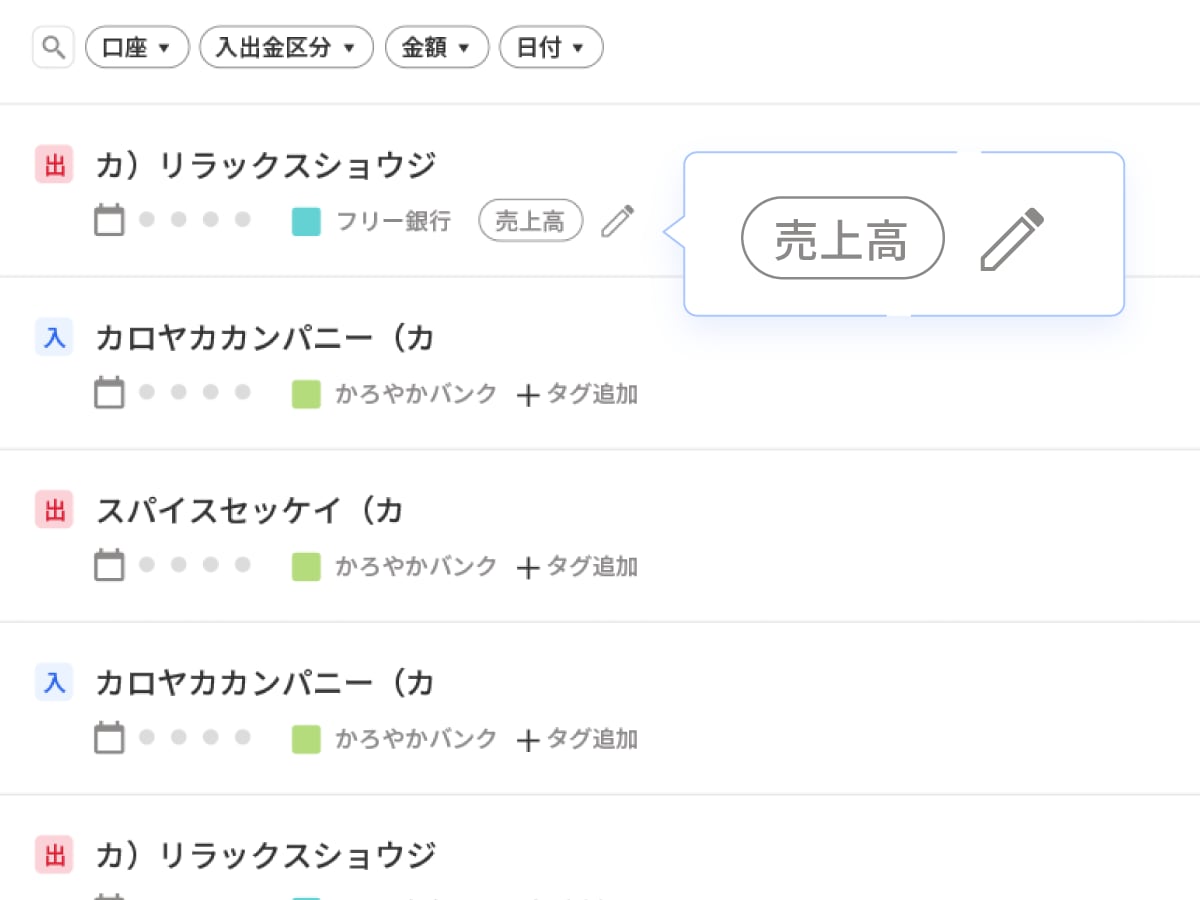
Task: Click calendar icon under スパイスセッケイ（カ
Action: [x=109, y=566]
